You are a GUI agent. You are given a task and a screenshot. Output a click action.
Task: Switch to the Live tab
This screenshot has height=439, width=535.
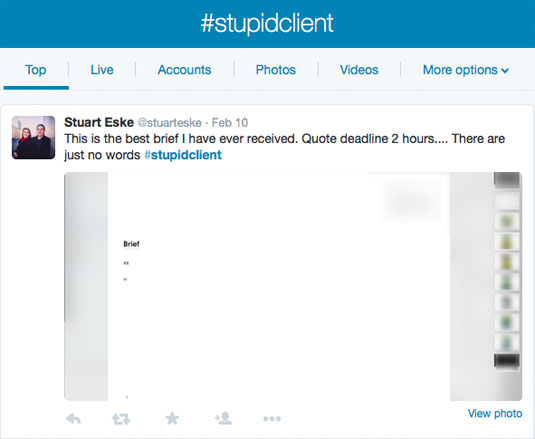click(102, 70)
